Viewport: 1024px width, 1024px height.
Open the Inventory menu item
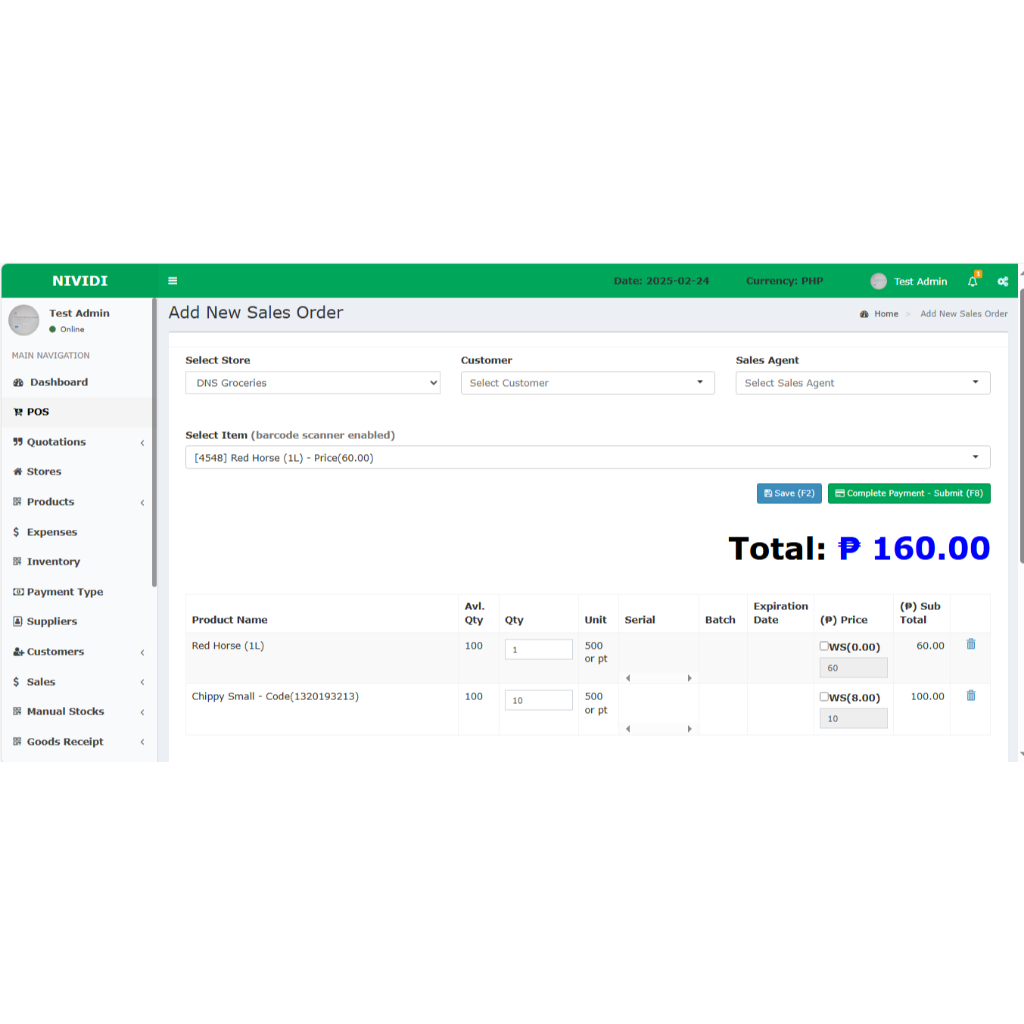tap(53, 562)
